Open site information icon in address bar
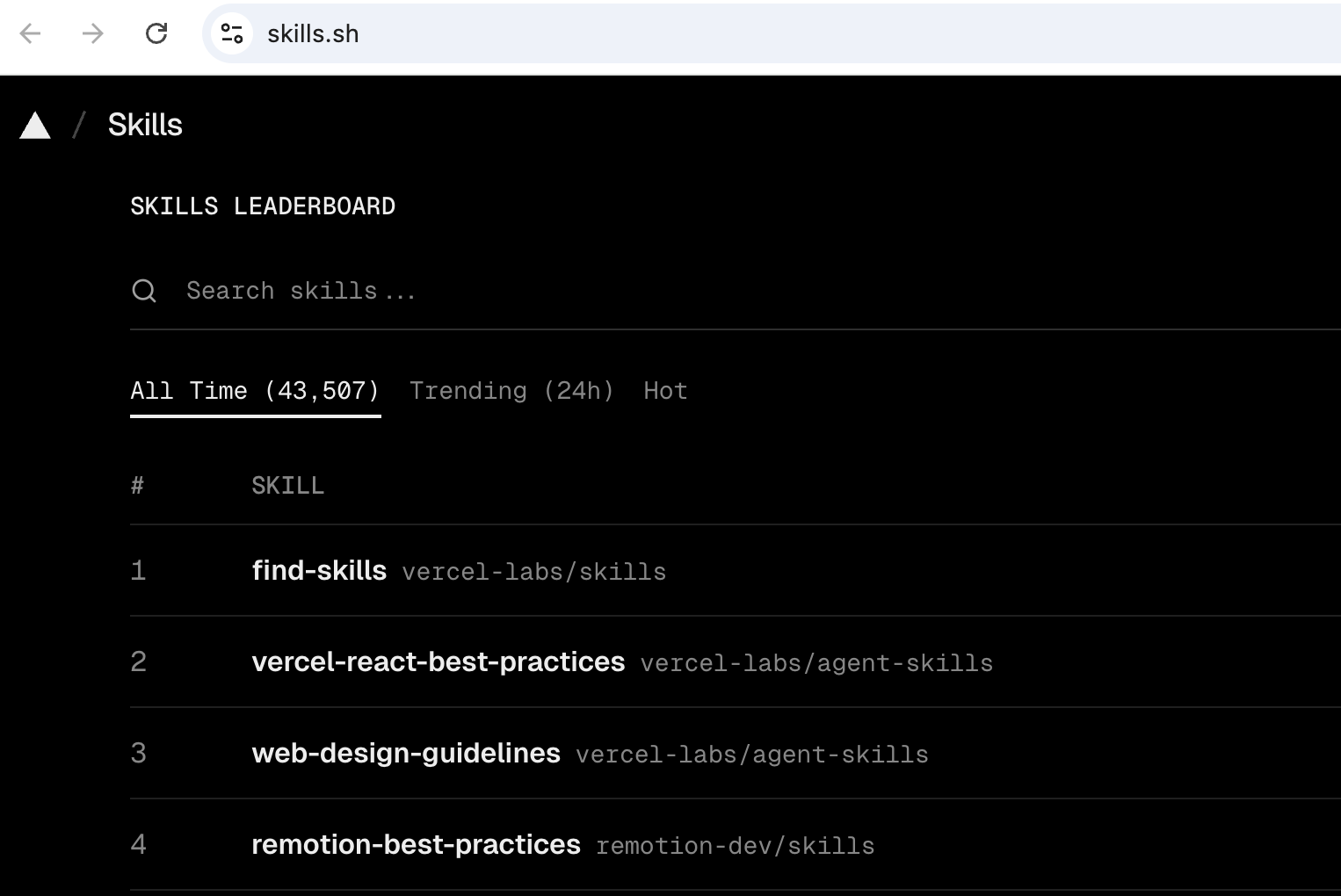The height and width of the screenshot is (896, 1341). click(232, 34)
